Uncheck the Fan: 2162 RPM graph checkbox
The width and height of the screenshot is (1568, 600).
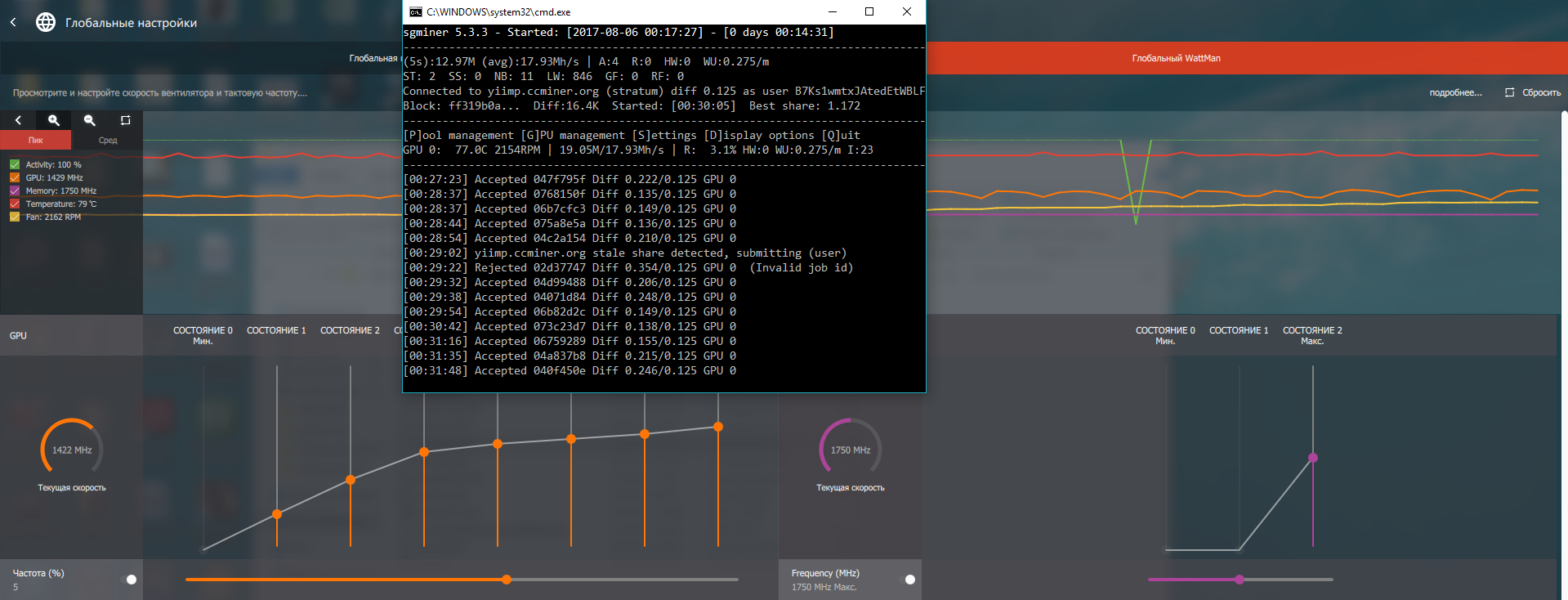click(15, 217)
